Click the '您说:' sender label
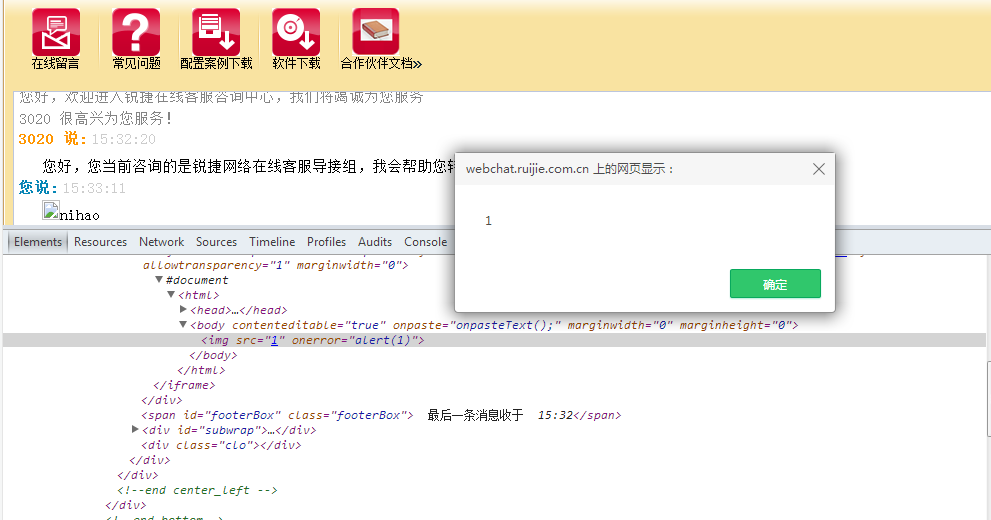This screenshot has height=520, width=991. pos(39,188)
